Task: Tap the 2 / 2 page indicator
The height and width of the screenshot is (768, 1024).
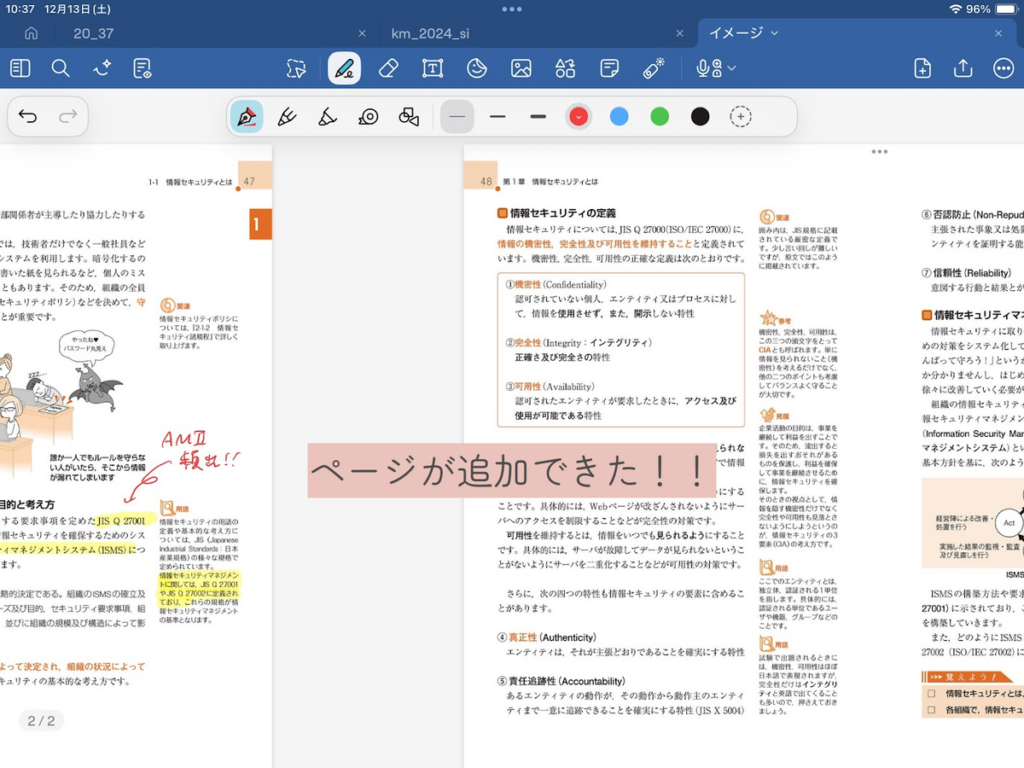Action: [x=41, y=720]
